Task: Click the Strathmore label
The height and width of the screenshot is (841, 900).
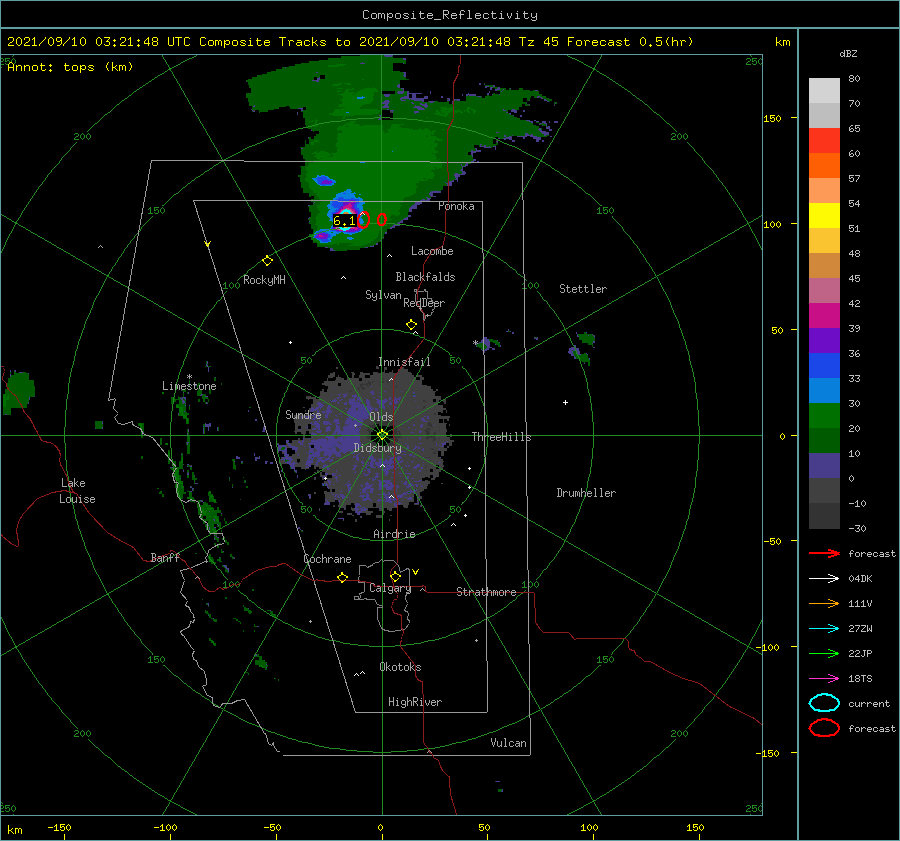Action: [x=486, y=592]
